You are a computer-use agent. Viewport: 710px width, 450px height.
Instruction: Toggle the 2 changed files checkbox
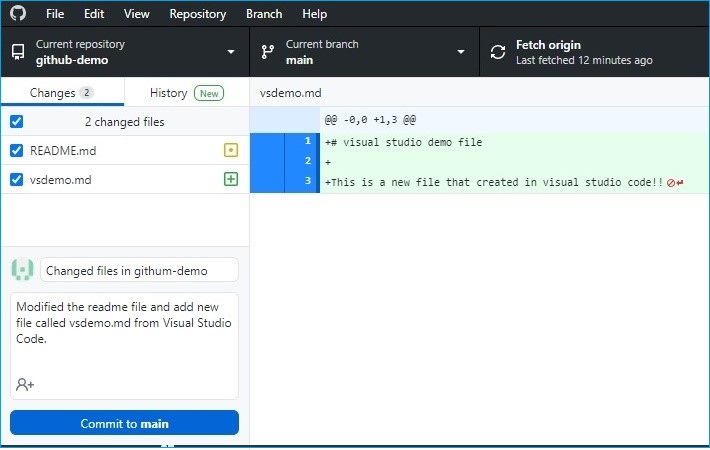[16, 122]
